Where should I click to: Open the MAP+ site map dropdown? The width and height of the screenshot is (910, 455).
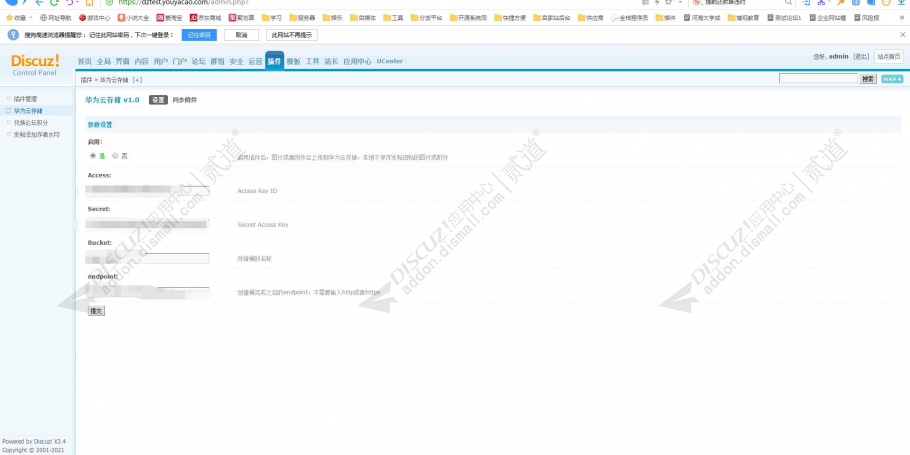(x=892, y=79)
